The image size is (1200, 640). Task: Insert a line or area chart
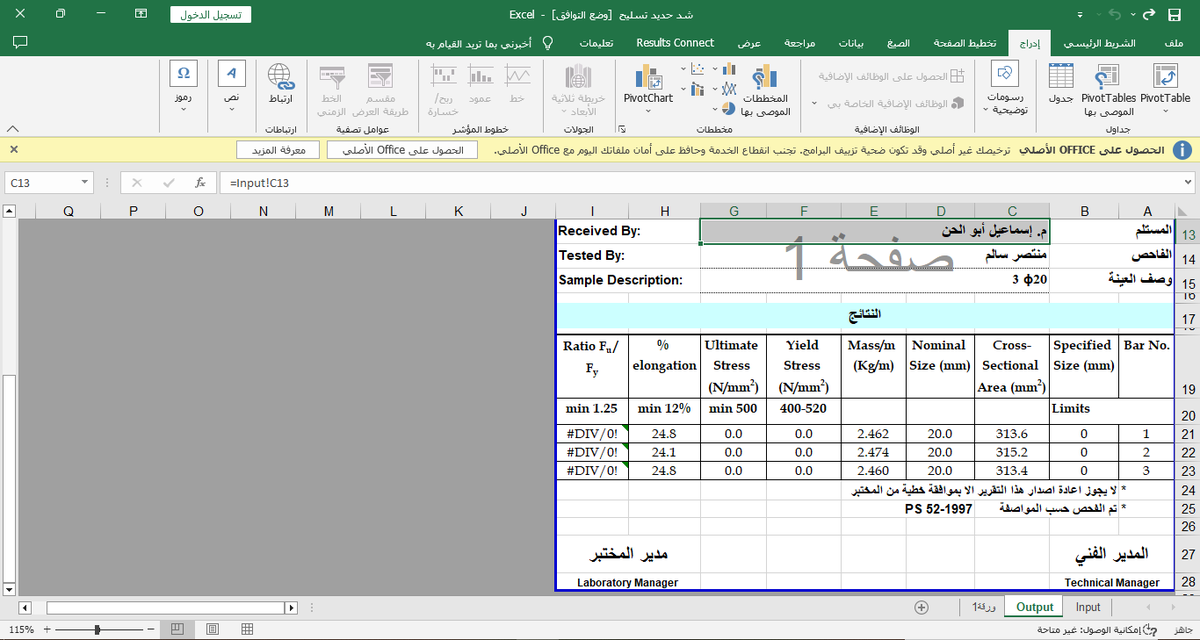tap(729, 88)
